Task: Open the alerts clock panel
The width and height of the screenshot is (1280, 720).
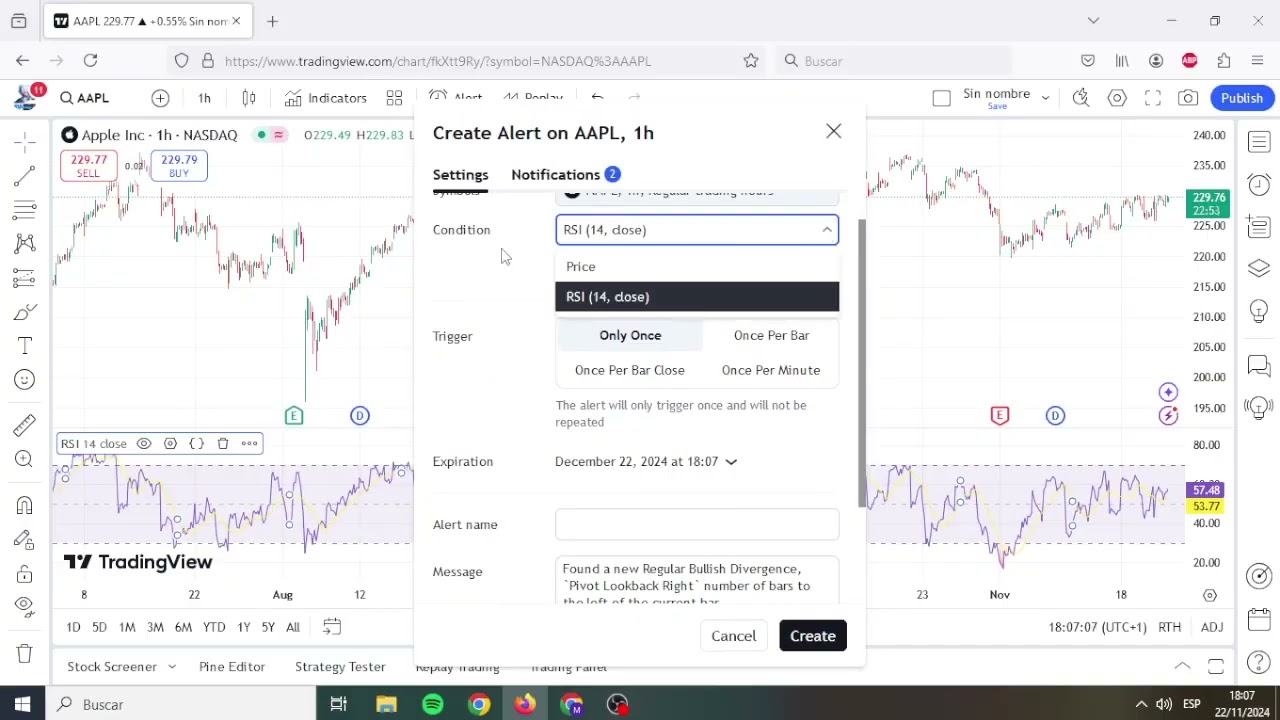Action: [x=1259, y=184]
